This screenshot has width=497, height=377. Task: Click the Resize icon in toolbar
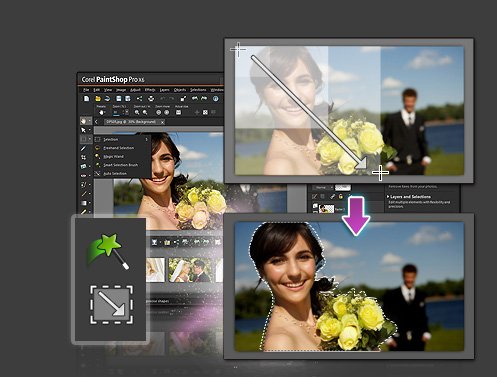coord(183,99)
